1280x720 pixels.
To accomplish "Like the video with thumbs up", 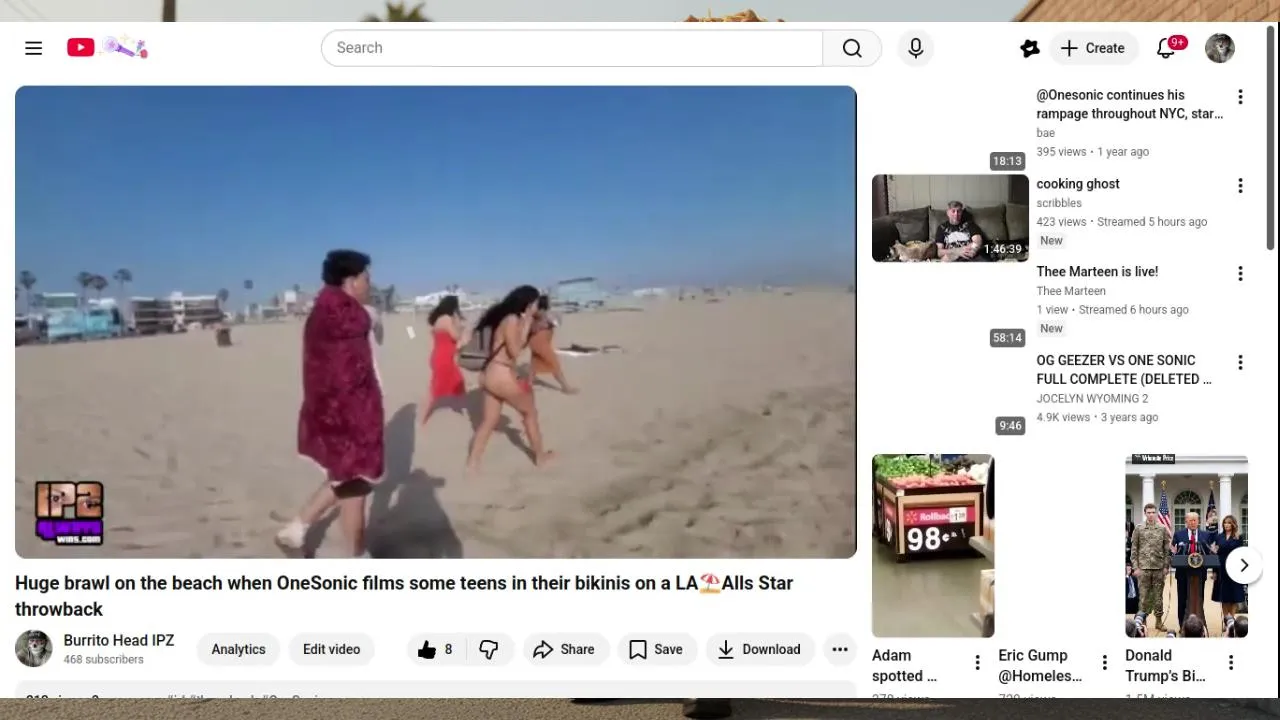I will click(435, 649).
